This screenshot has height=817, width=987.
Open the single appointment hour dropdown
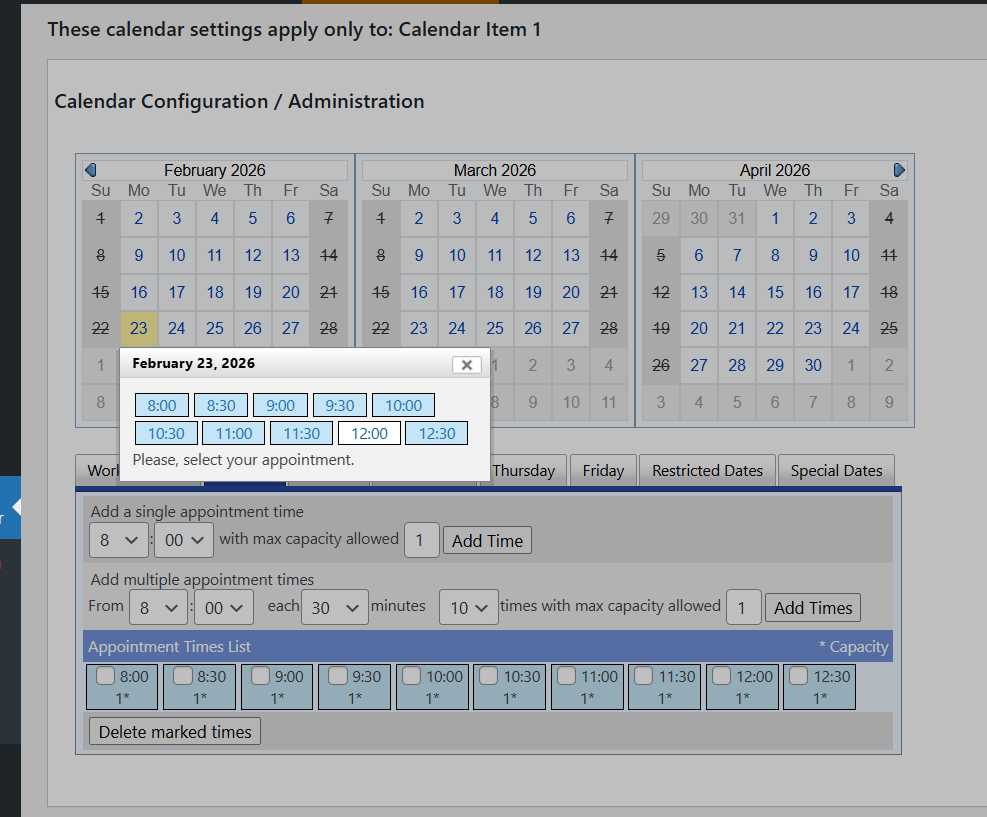[x=118, y=540]
